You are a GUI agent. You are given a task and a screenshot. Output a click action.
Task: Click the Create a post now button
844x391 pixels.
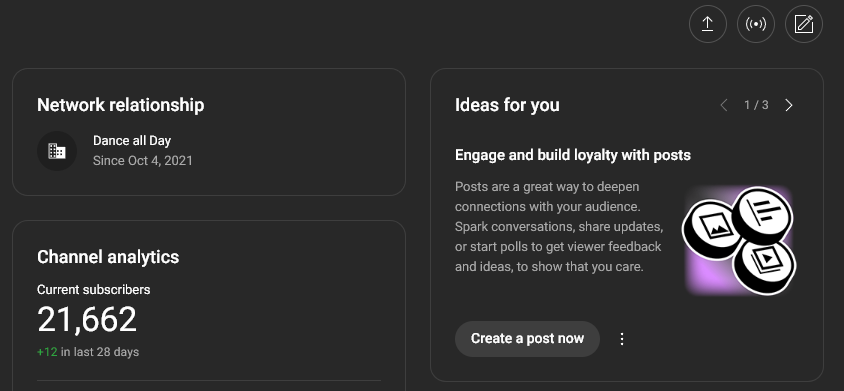point(527,339)
